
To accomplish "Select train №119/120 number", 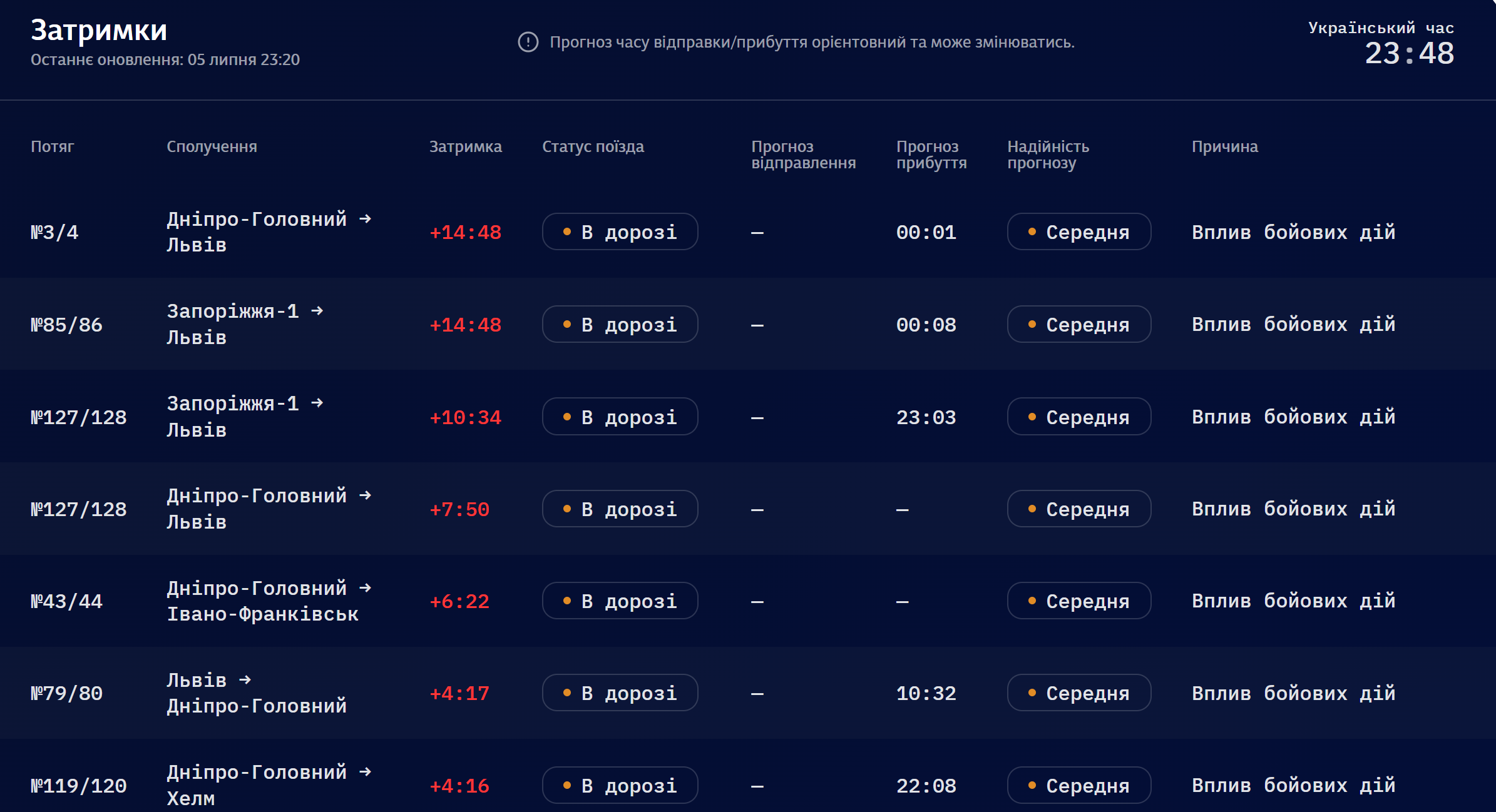I will click(x=79, y=786).
